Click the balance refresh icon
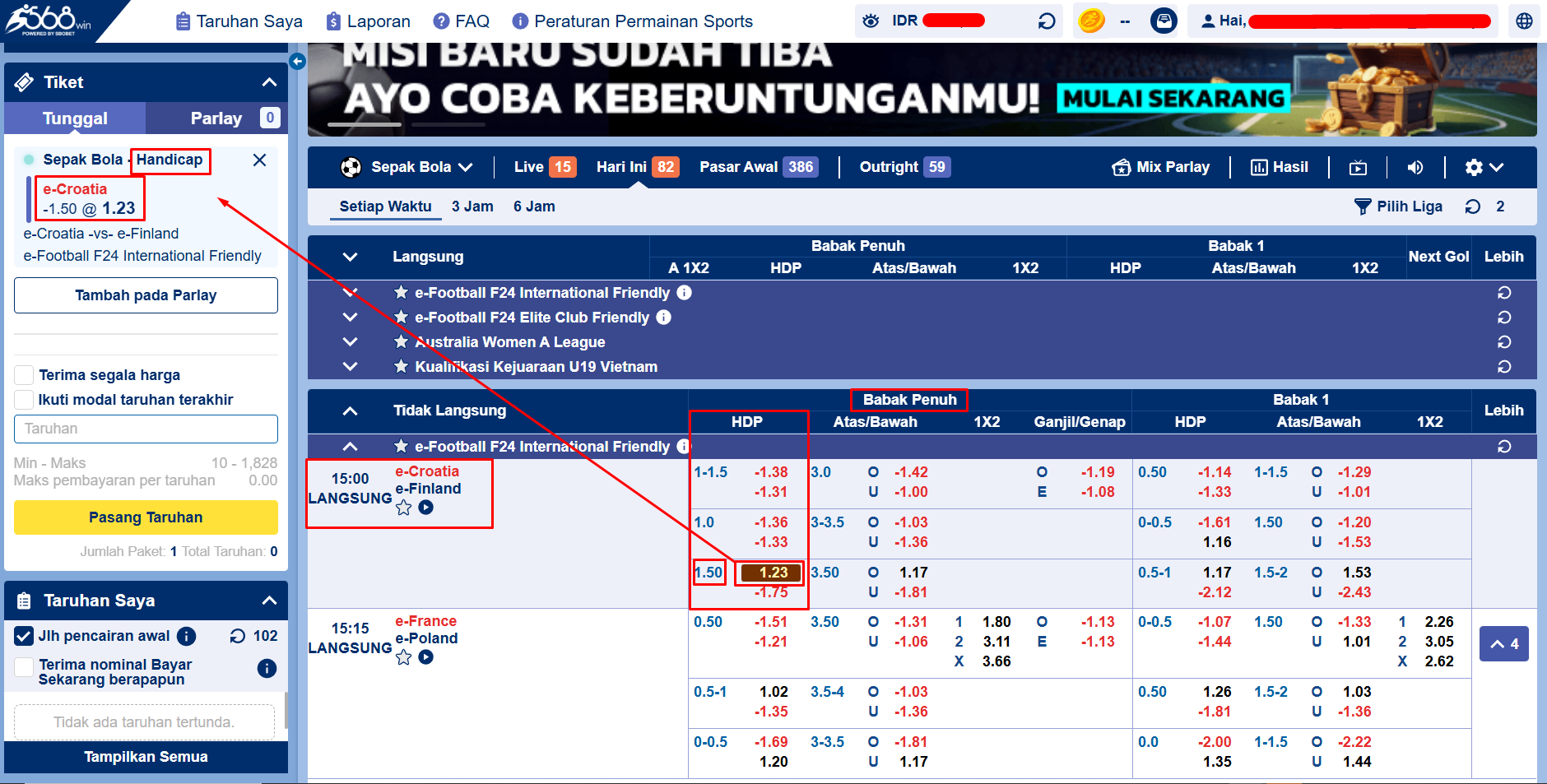Image resolution: width=1547 pixels, height=784 pixels. pos(1046,21)
